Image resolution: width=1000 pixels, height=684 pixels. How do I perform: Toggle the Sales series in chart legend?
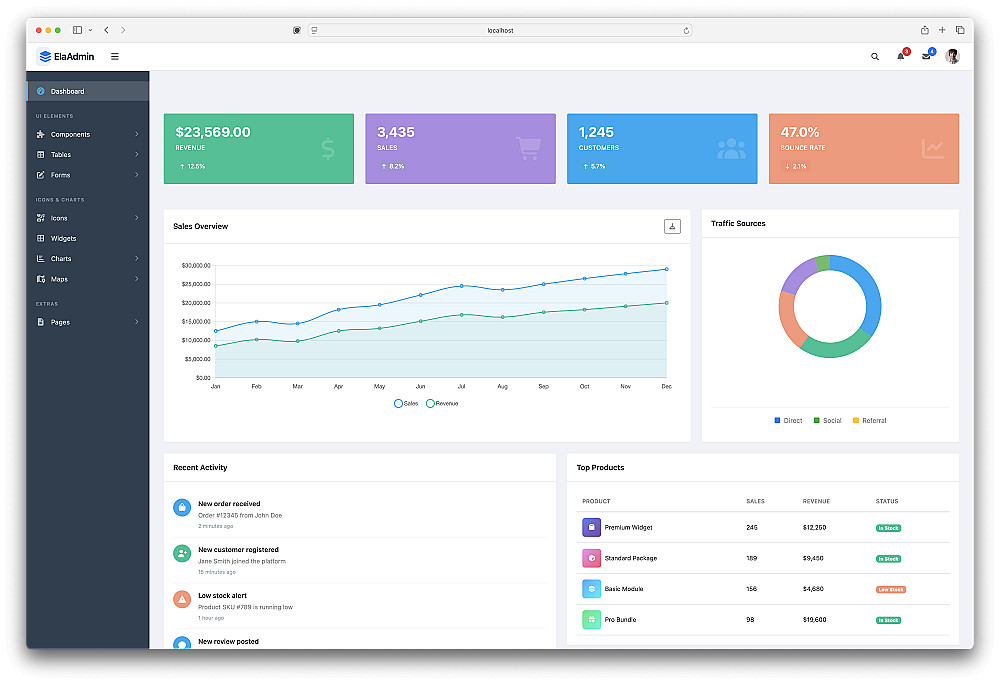(406, 404)
